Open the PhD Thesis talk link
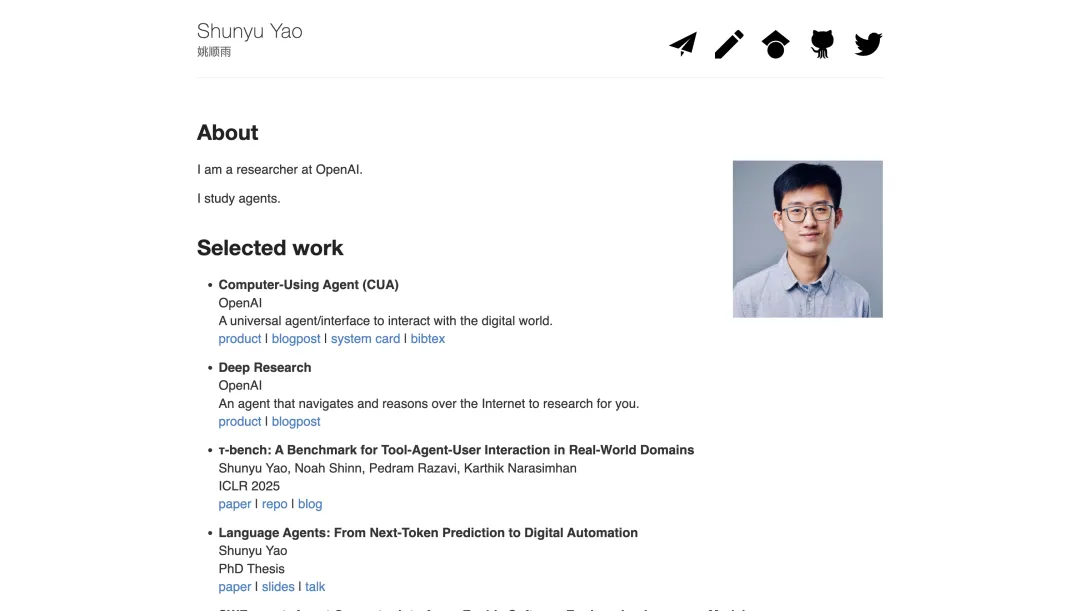The width and height of the screenshot is (1080, 611). (x=315, y=587)
